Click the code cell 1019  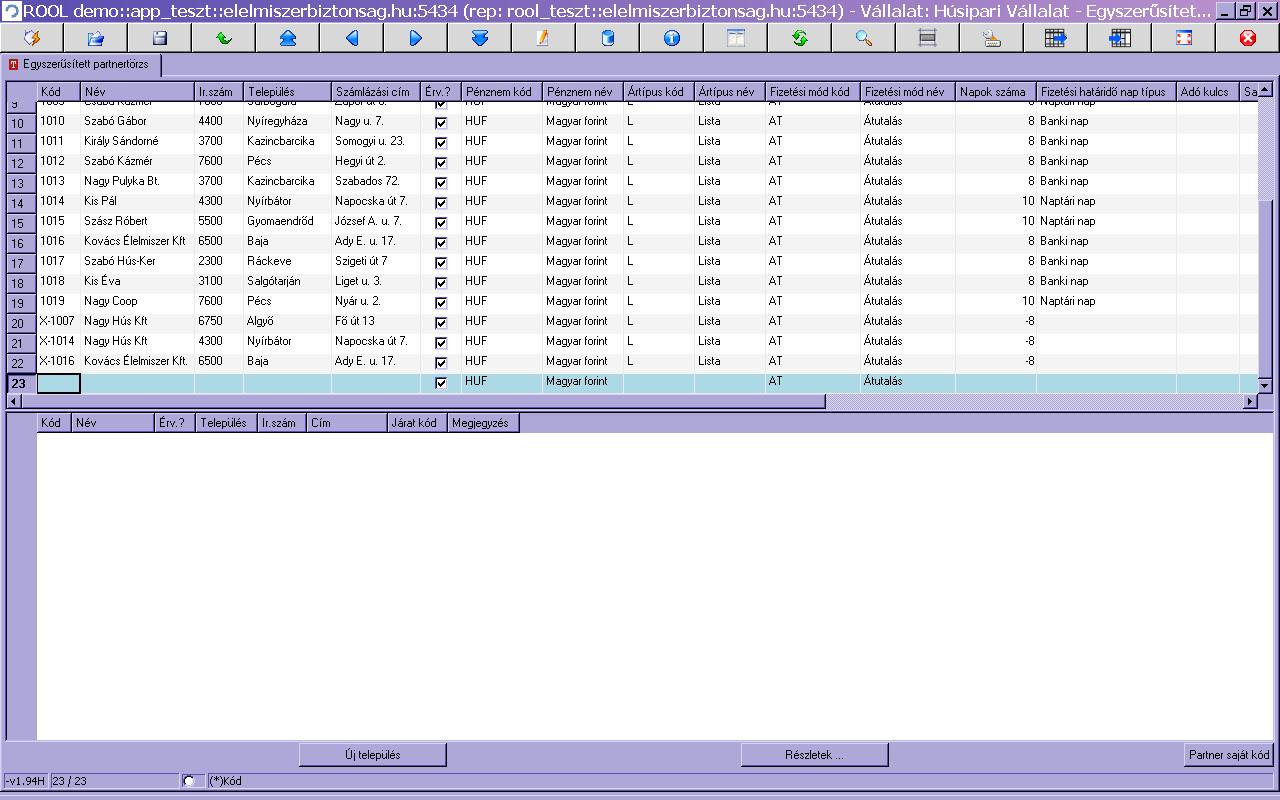(x=58, y=301)
